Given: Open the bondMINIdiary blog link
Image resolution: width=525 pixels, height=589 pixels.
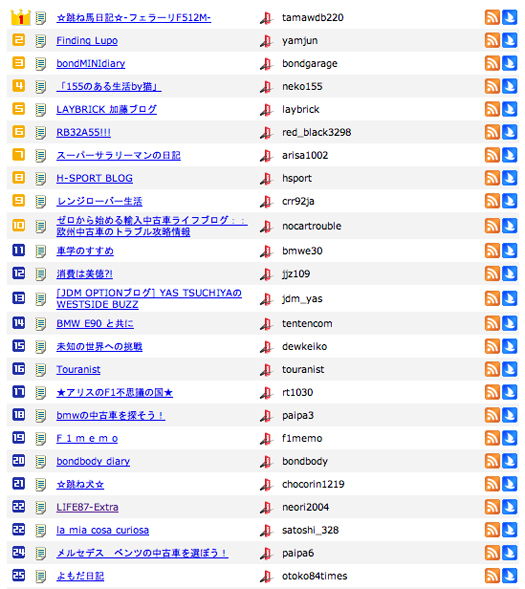Looking at the screenshot, I should pyautogui.click(x=91, y=63).
